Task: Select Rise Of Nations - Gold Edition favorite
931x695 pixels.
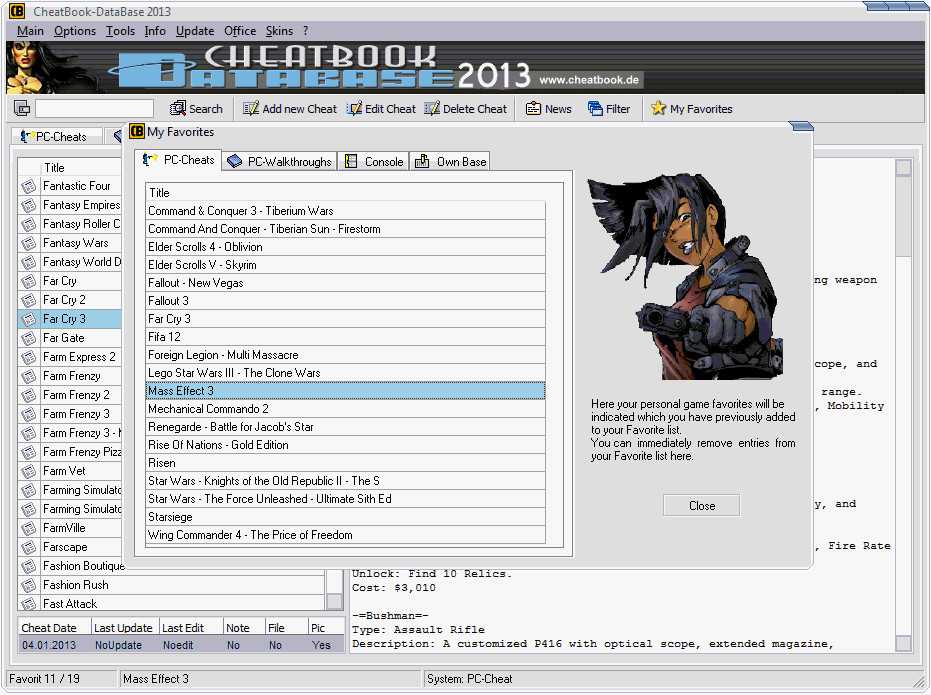Action: (346, 445)
